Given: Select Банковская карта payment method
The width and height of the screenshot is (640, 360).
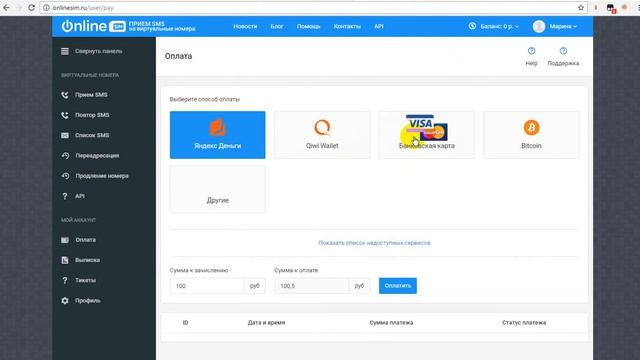Looking at the screenshot, I should [x=427, y=135].
